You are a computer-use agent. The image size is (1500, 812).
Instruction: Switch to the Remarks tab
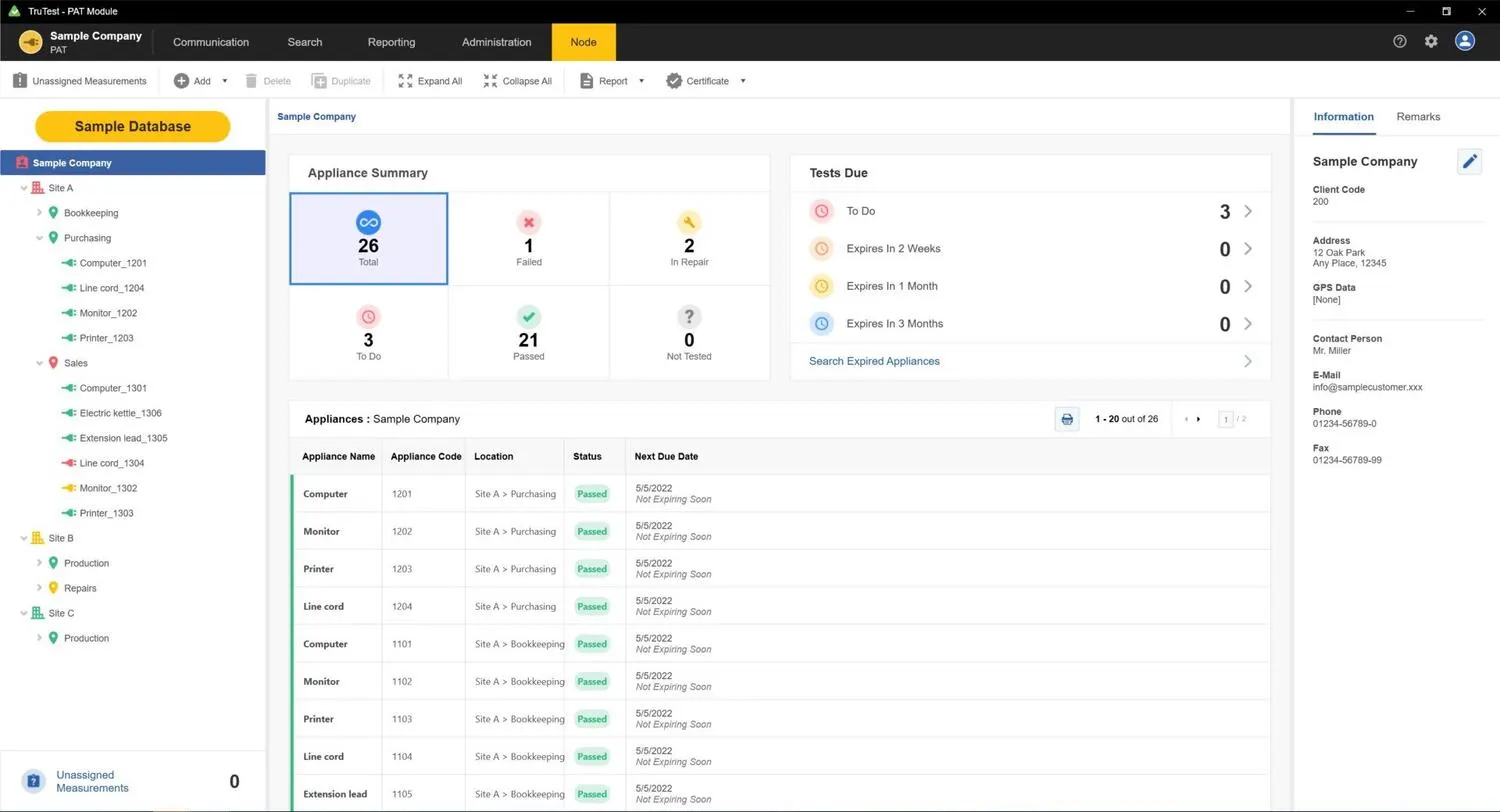coord(1418,117)
